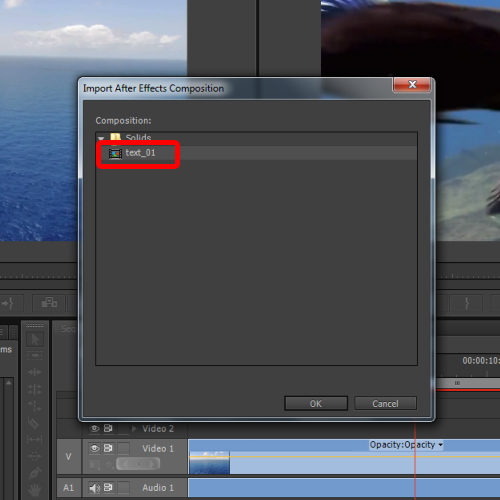Click Cancel in the import dialog
Screen dimensions: 500x500
pos(385,404)
